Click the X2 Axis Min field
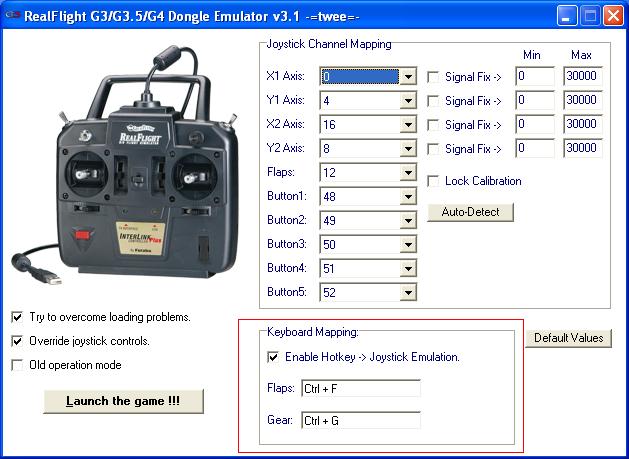629x459 pixels. [x=535, y=124]
